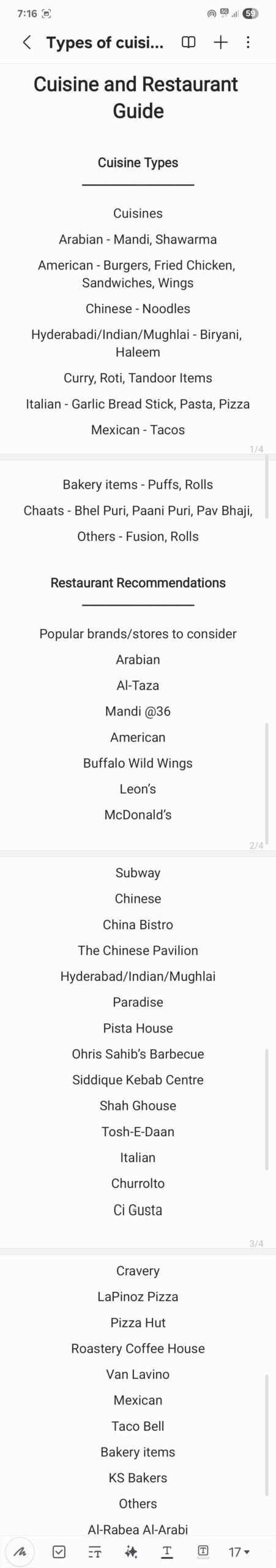
Task: Open font size 17 dropdown
Action: tap(239, 1551)
